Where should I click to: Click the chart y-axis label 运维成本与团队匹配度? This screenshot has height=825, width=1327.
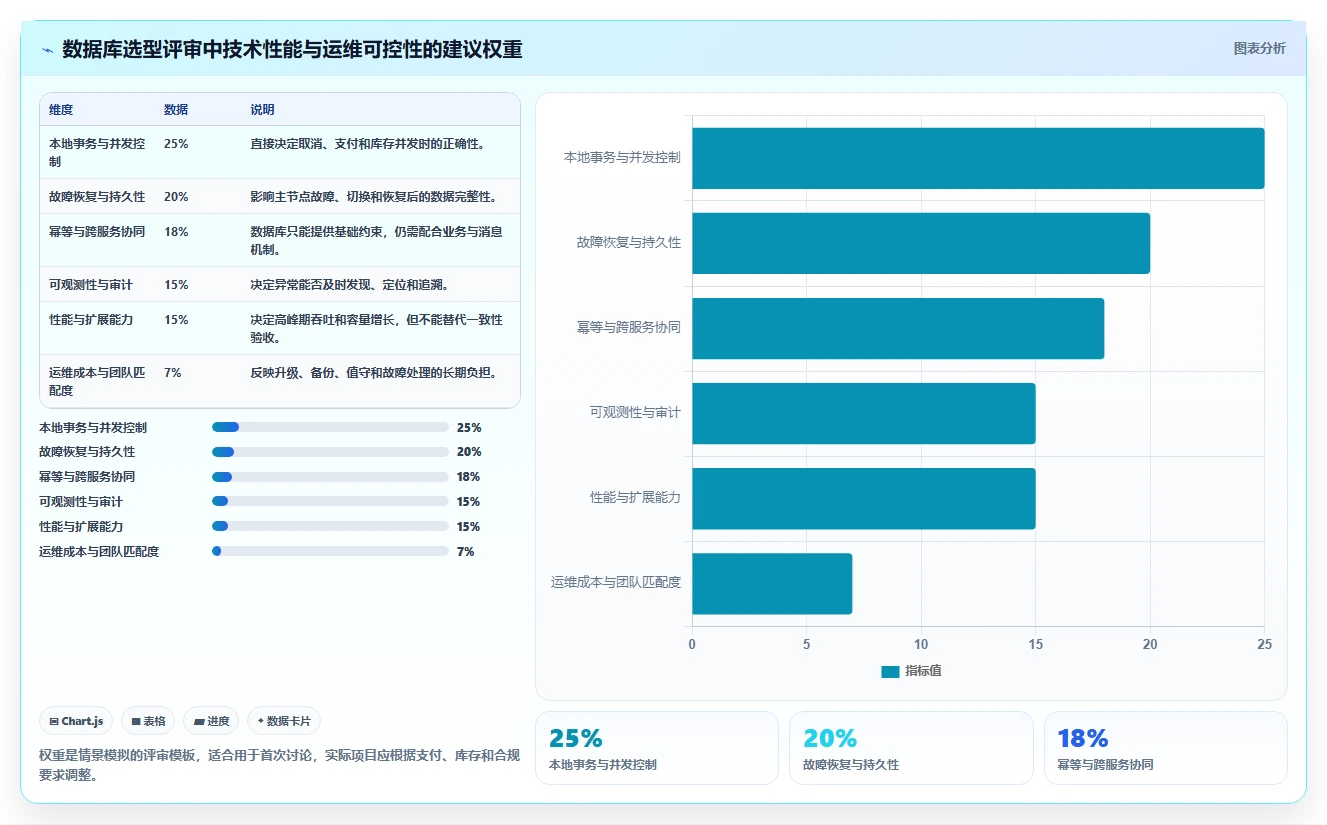click(616, 583)
